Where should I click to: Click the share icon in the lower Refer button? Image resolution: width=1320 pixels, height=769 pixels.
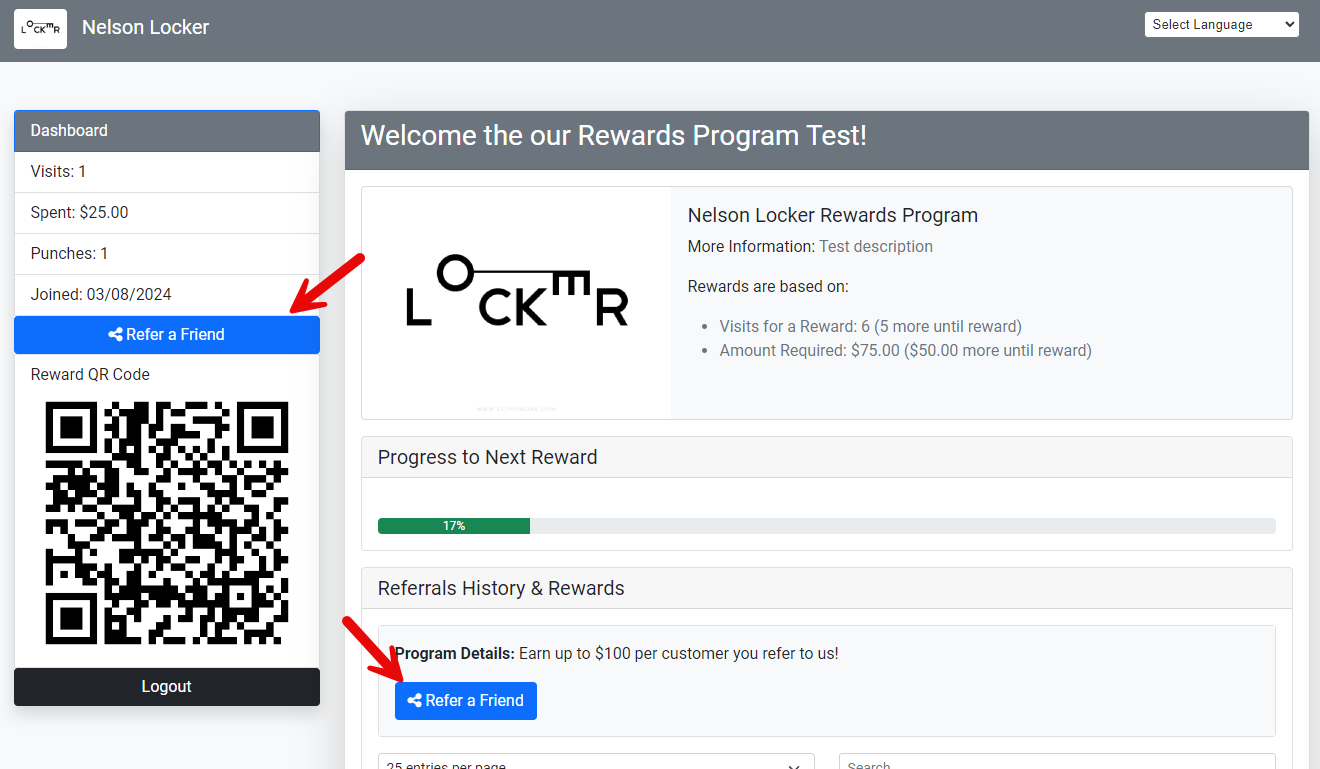pyautogui.click(x=417, y=700)
